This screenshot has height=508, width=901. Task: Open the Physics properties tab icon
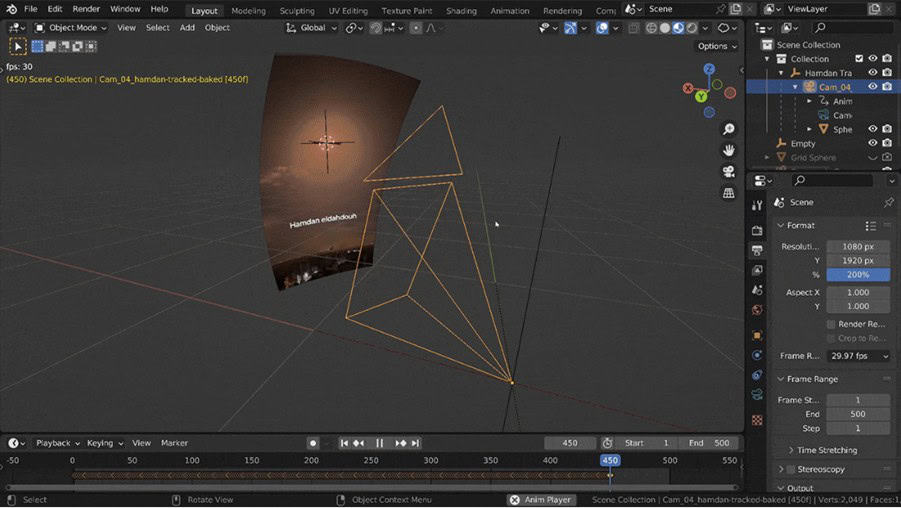pos(757,355)
